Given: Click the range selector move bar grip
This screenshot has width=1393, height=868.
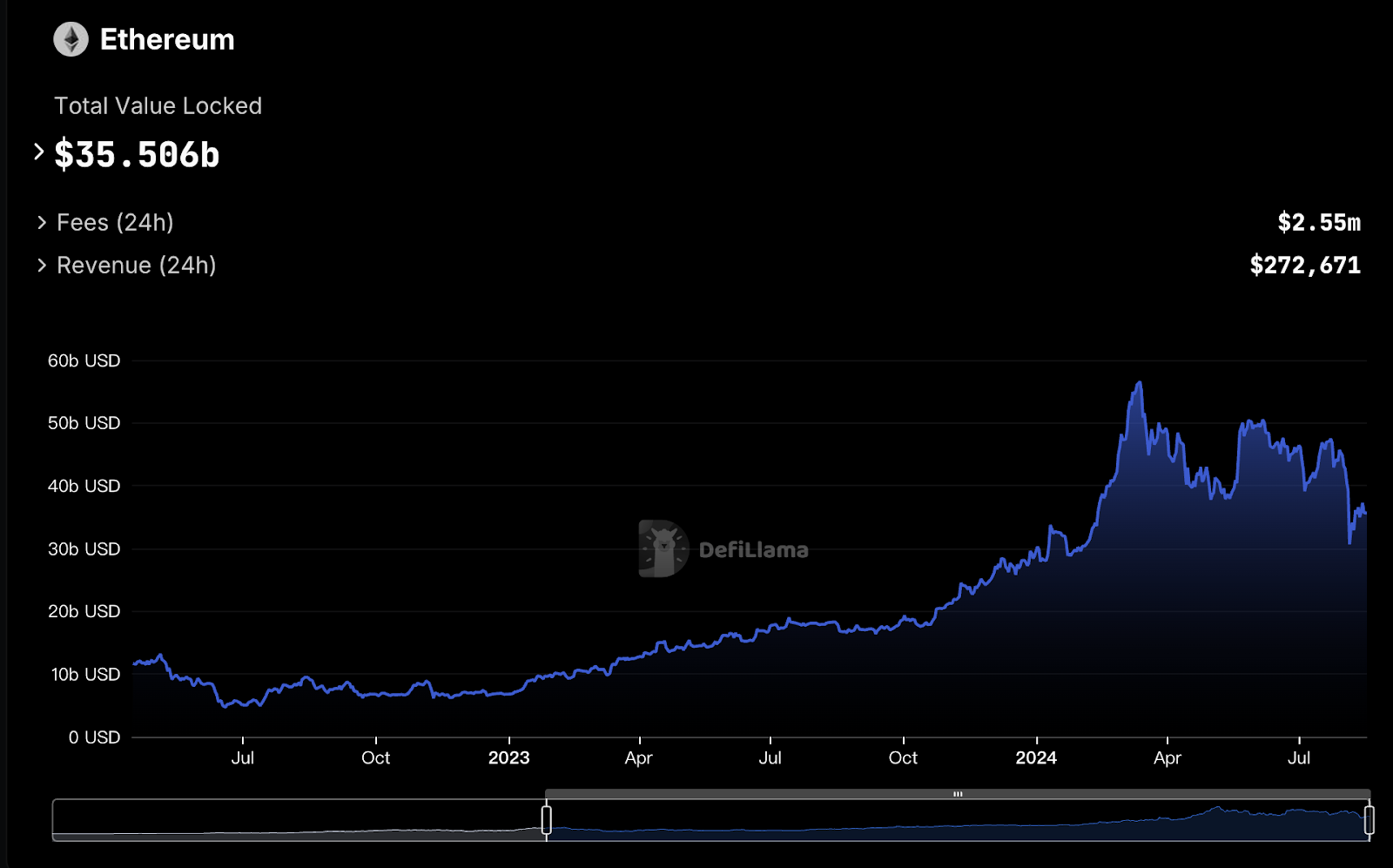Looking at the screenshot, I should click(x=958, y=794).
